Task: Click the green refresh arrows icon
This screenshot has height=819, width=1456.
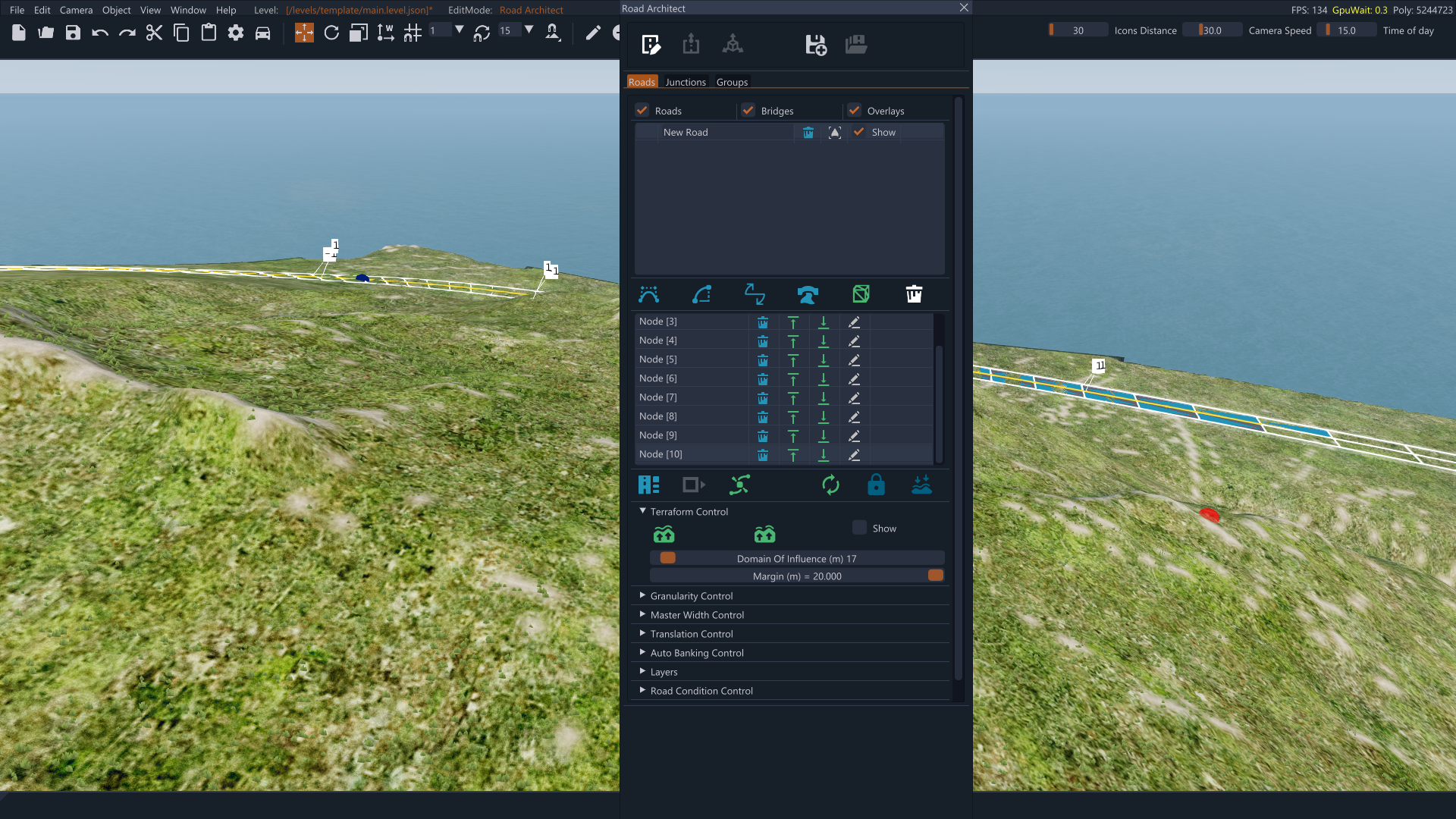Action: coord(830,485)
